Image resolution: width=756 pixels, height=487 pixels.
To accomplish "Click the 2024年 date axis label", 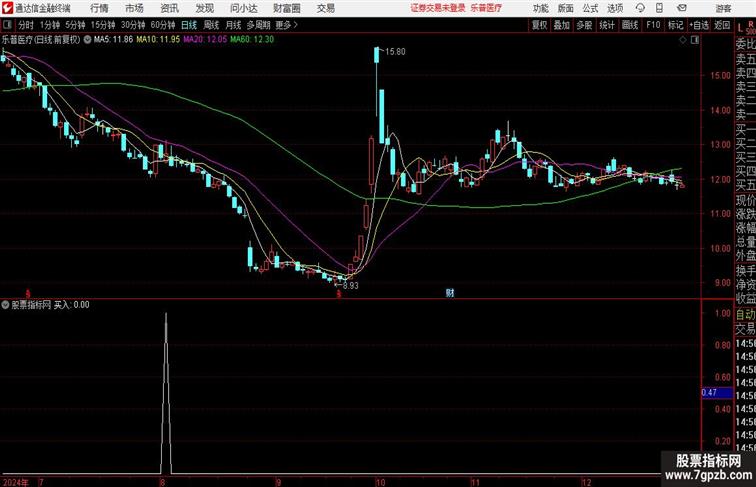I will 15,483.
